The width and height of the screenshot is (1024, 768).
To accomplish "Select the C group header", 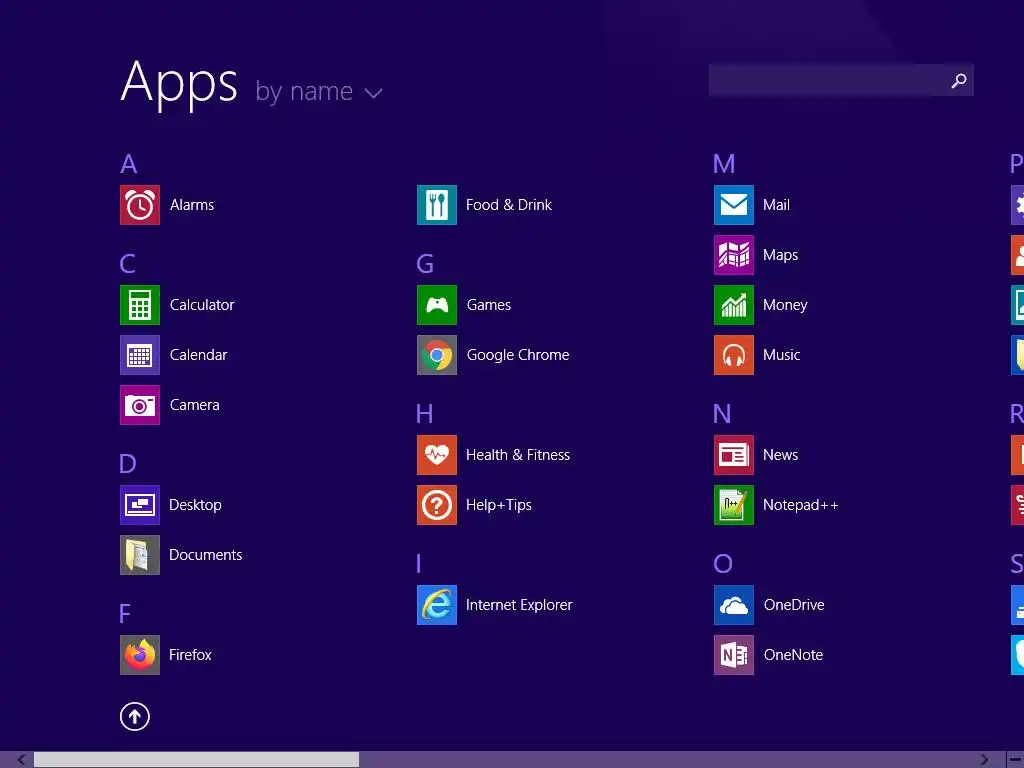I will click(128, 264).
